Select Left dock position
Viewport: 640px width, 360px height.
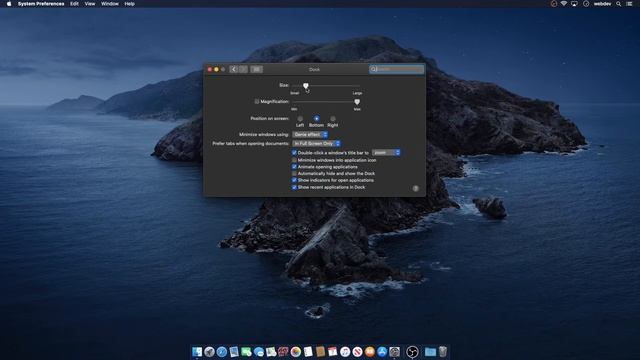point(300,118)
